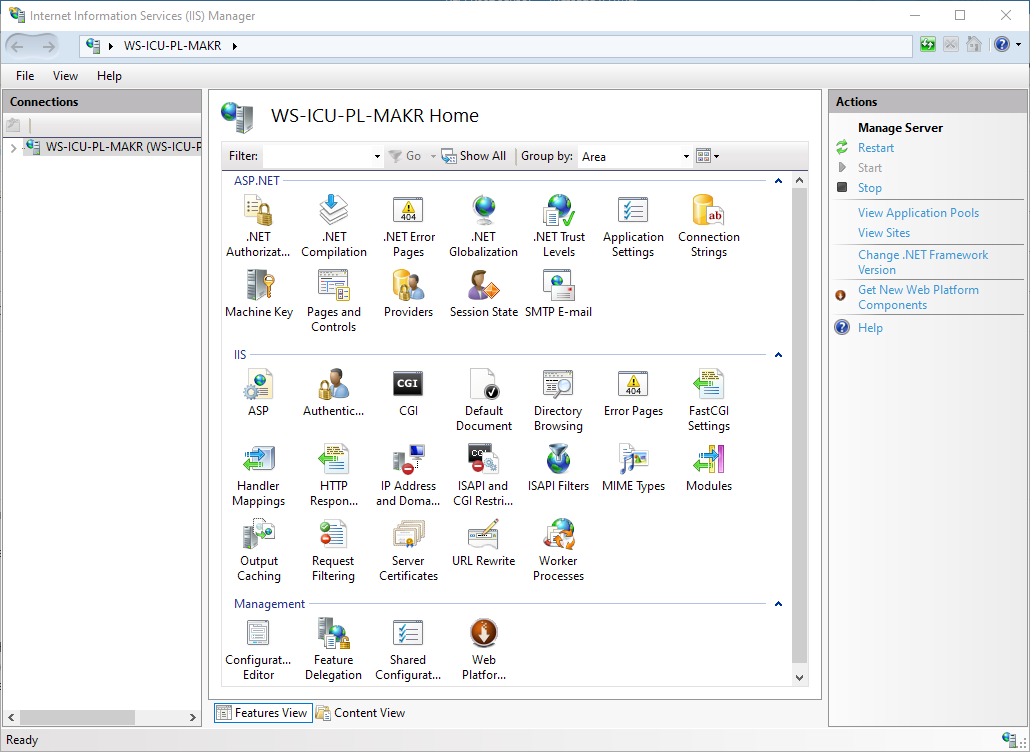Click into the Filter text field
This screenshot has width=1030, height=752.
(316, 156)
